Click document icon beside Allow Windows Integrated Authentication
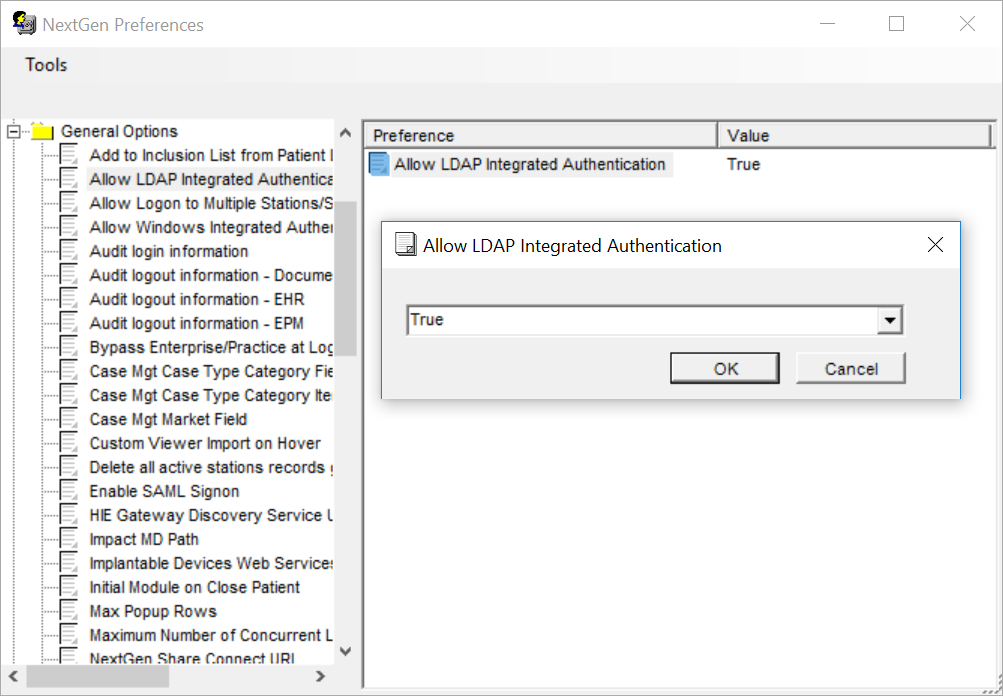The image size is (1003, 696). pos(68,227)
